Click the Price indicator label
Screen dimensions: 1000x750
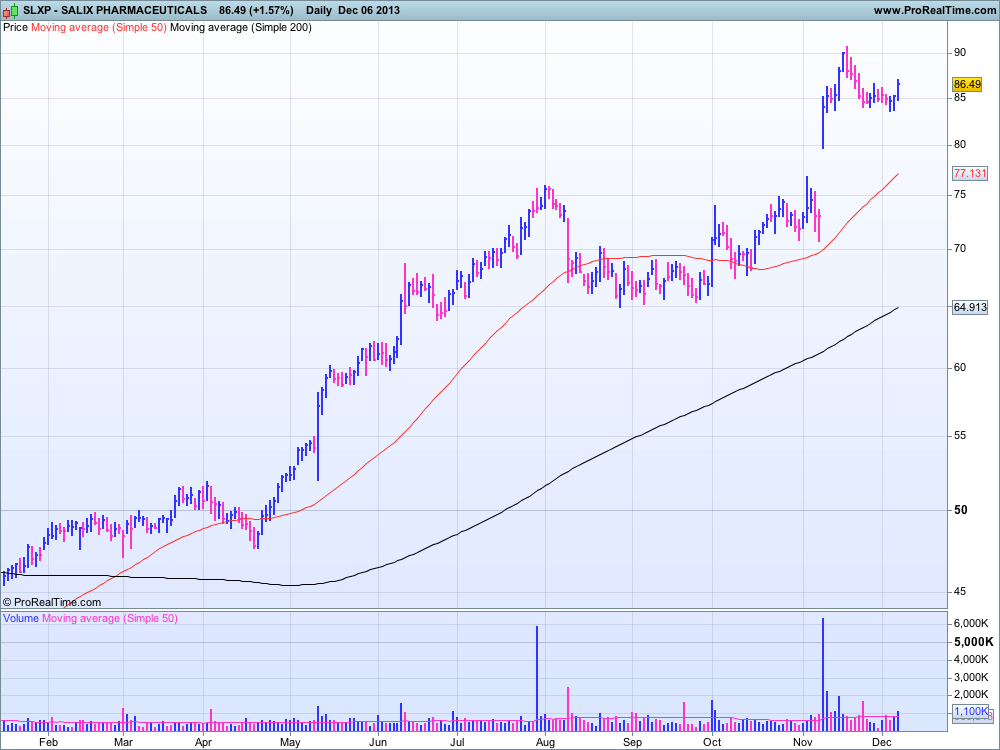pos(15,27)
